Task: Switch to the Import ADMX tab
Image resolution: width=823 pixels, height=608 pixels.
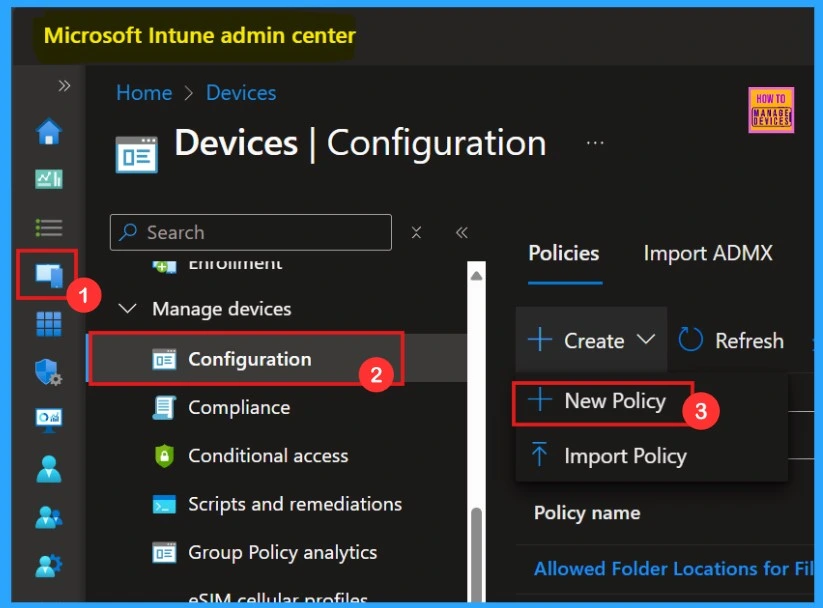Action: (708, 254)
